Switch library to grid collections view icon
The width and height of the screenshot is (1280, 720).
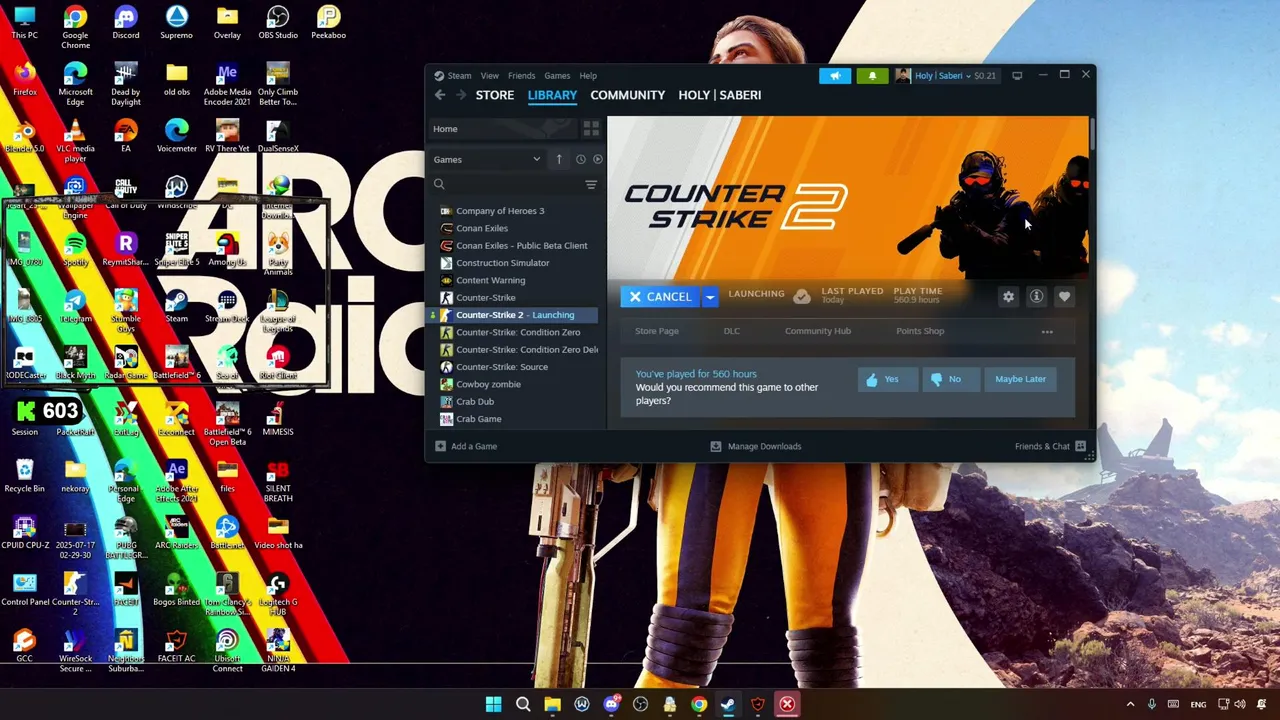pyautogui.click(x=591, y=129)
